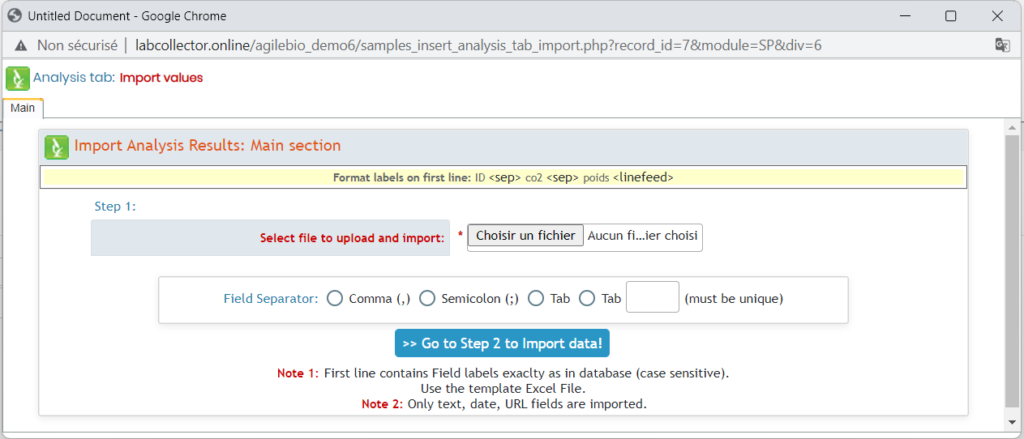Viewport: 1024px width, 439px height.
Task: Open the Google Translate icon in address bar
Action: tap(1002, 44)
